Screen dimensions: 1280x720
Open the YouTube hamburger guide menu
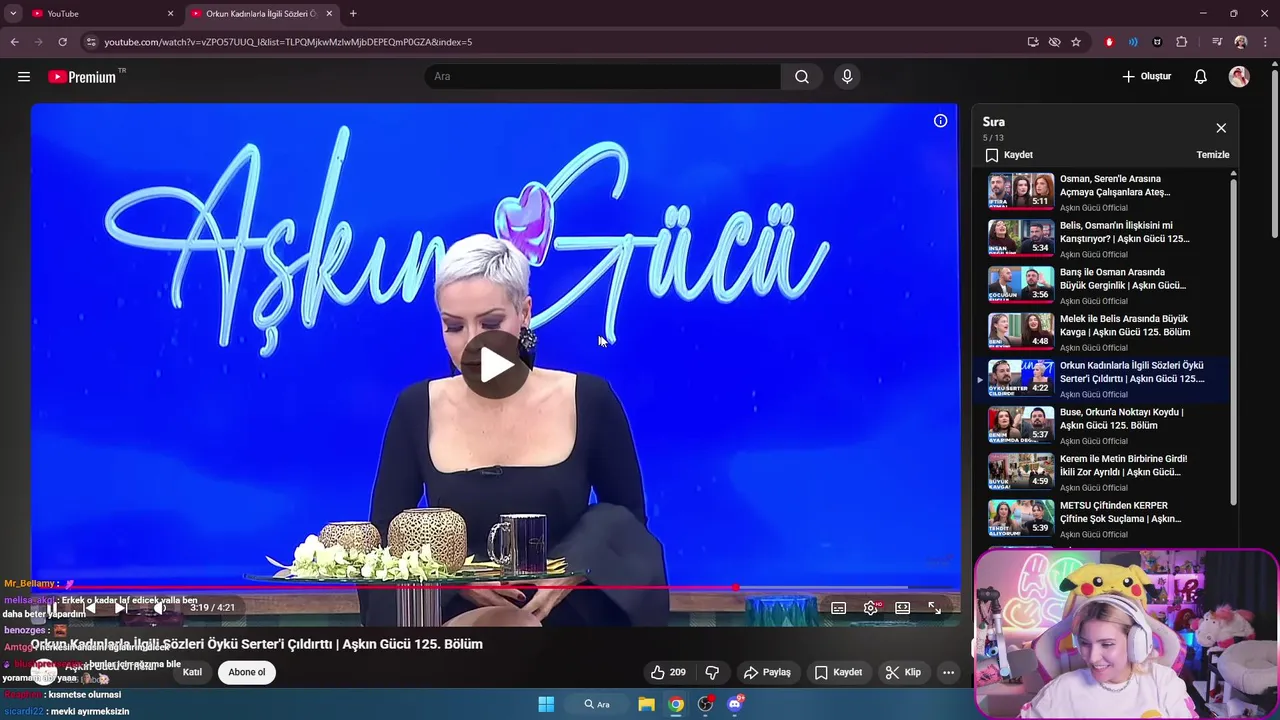point(24,77)
